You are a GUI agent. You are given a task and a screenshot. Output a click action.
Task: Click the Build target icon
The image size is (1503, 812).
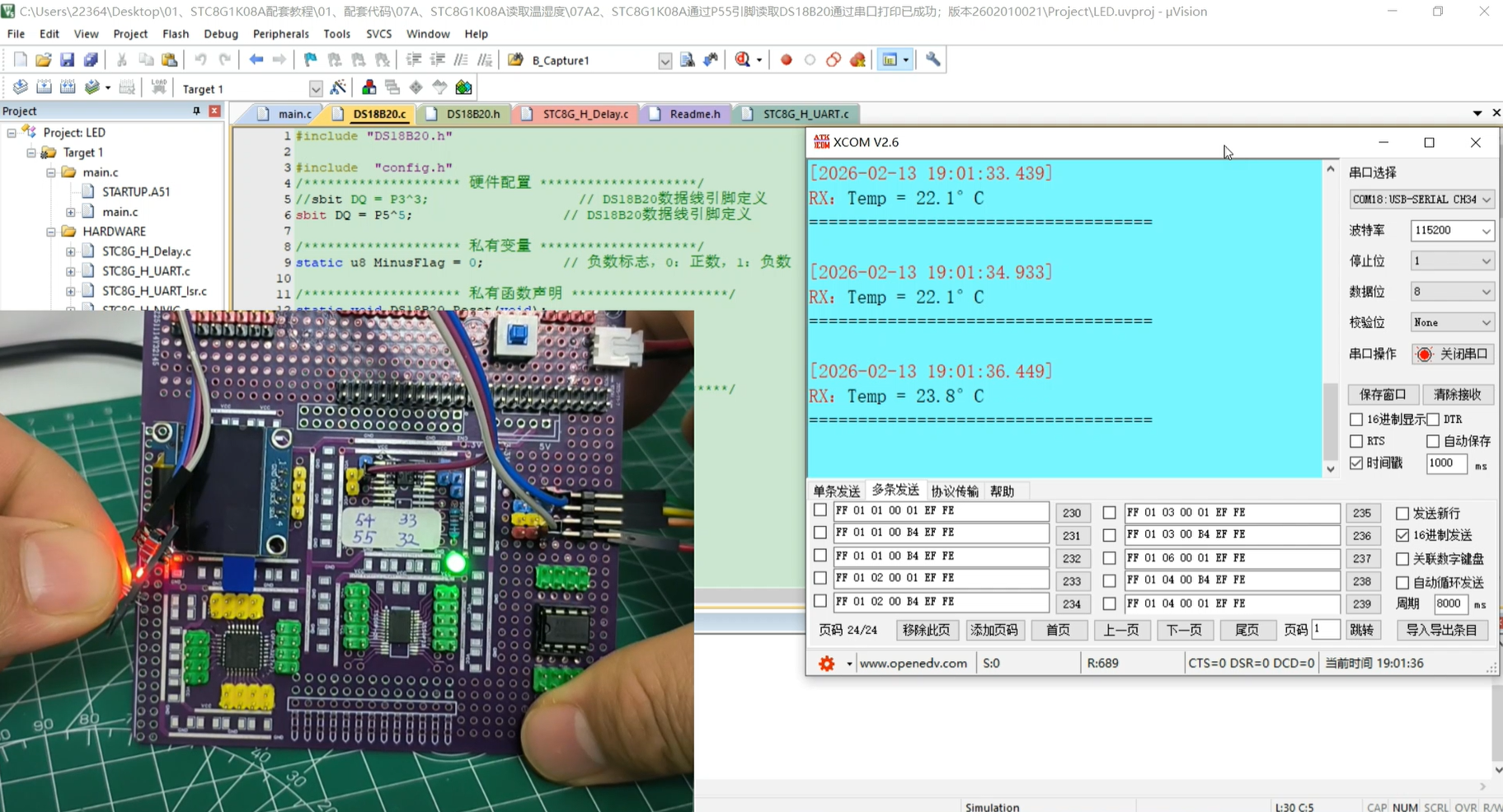tap(45, 88)
